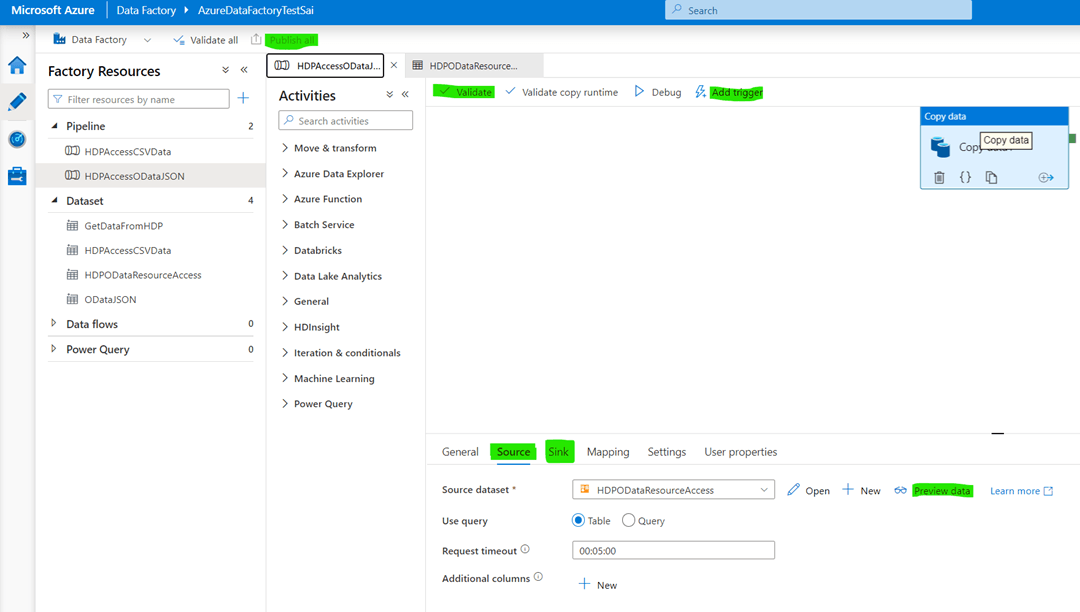Select the Table radio button
This screenshot has height=612, width=1080.
click(579, 520)
